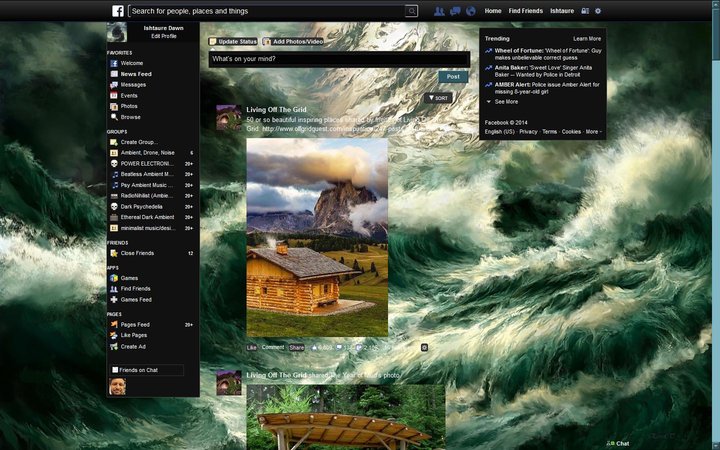
Task: Open the Events calendar icon
Action: tap(114, 96)
